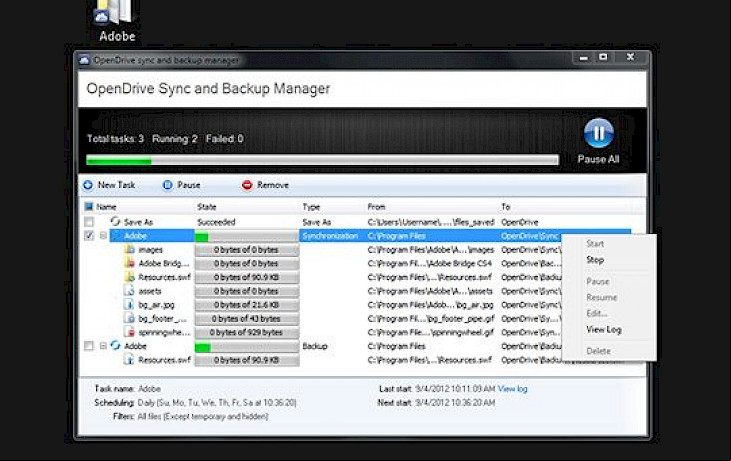The width and height of the screenshot is (731, 461).
Task: Click the Synchronization Adobe progress bar
Action: [x=247, y=237]
